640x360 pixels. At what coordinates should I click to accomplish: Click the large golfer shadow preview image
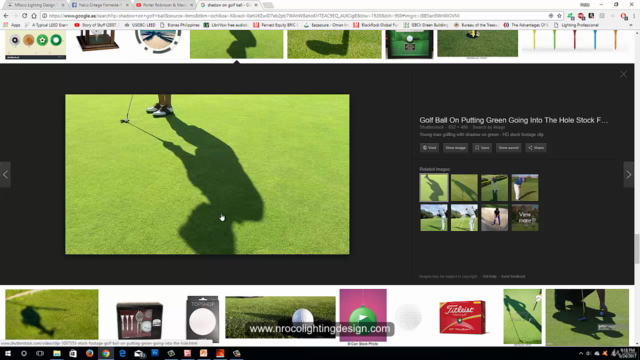pos(207,174)
